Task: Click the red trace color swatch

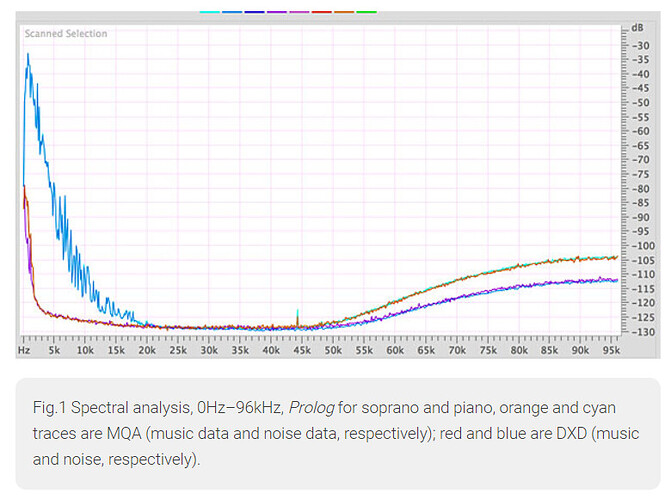Action: 321,12
